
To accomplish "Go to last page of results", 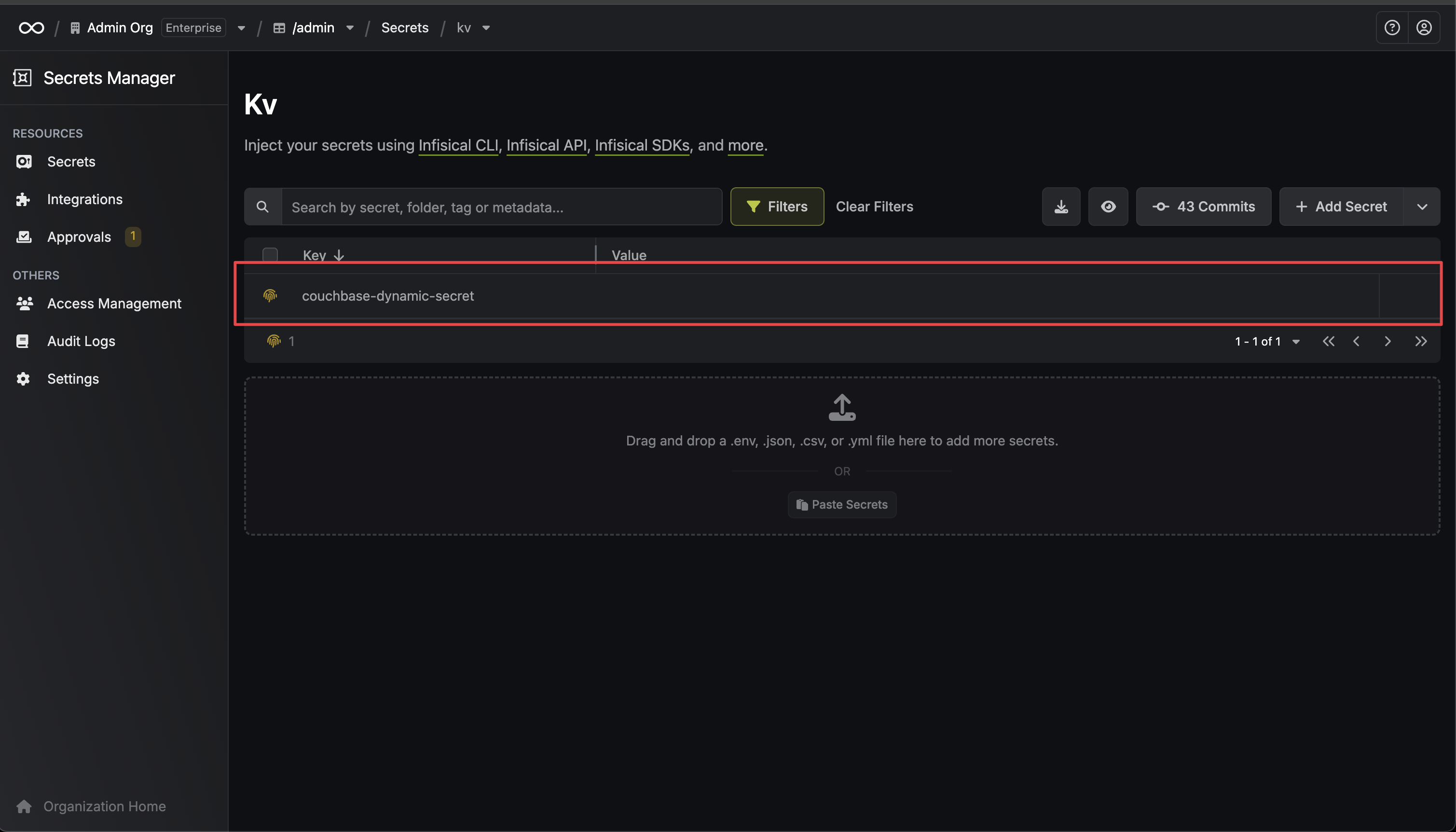I will (x=1421, y=341).
